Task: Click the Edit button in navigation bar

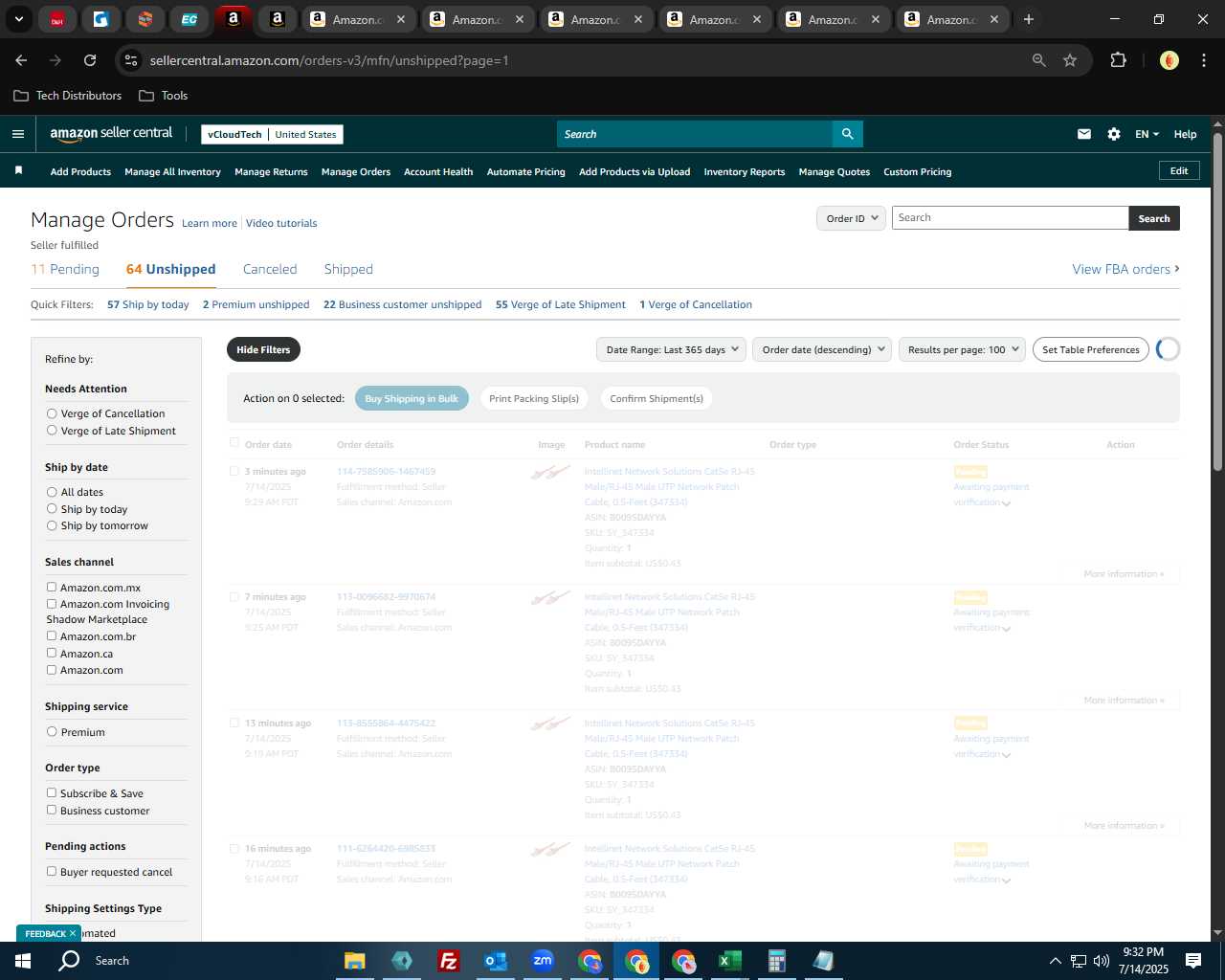Action: pyautogui.click(x=1179, y=170)
